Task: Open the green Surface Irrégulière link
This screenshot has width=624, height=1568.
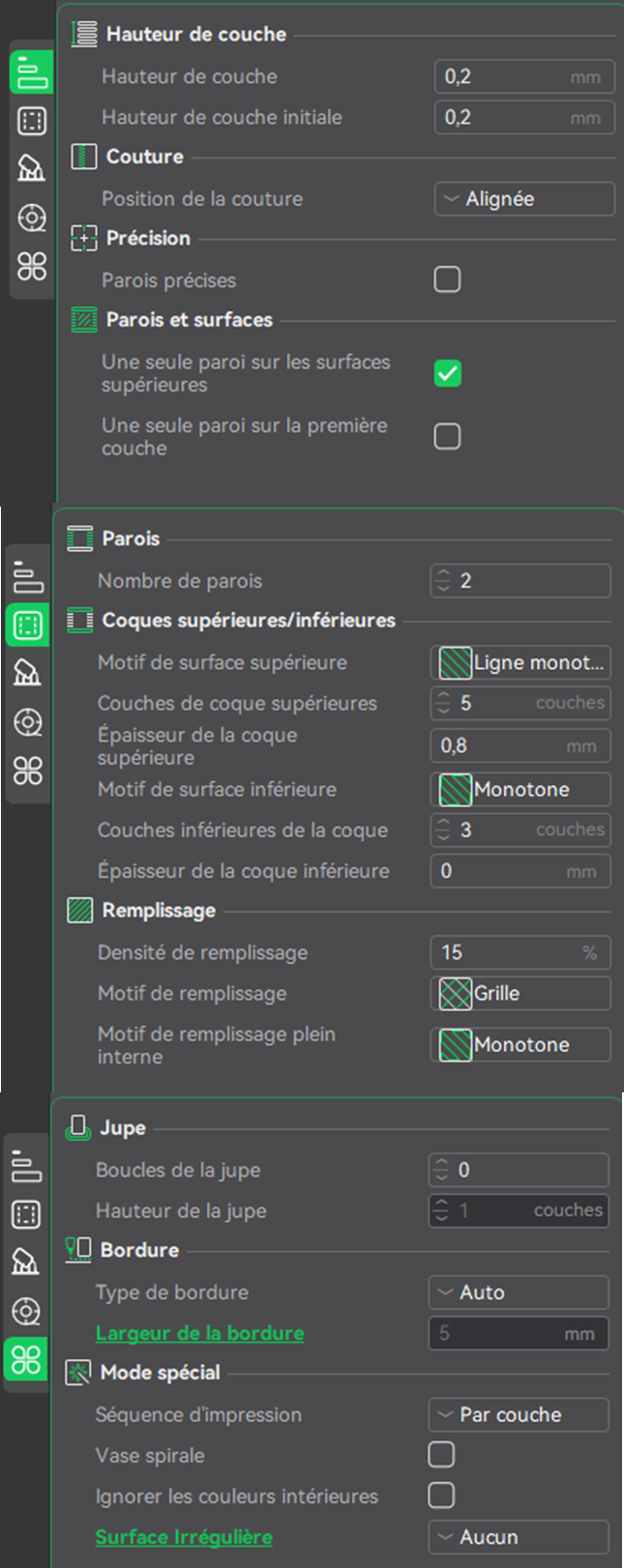Action: tap(184, 1537)
